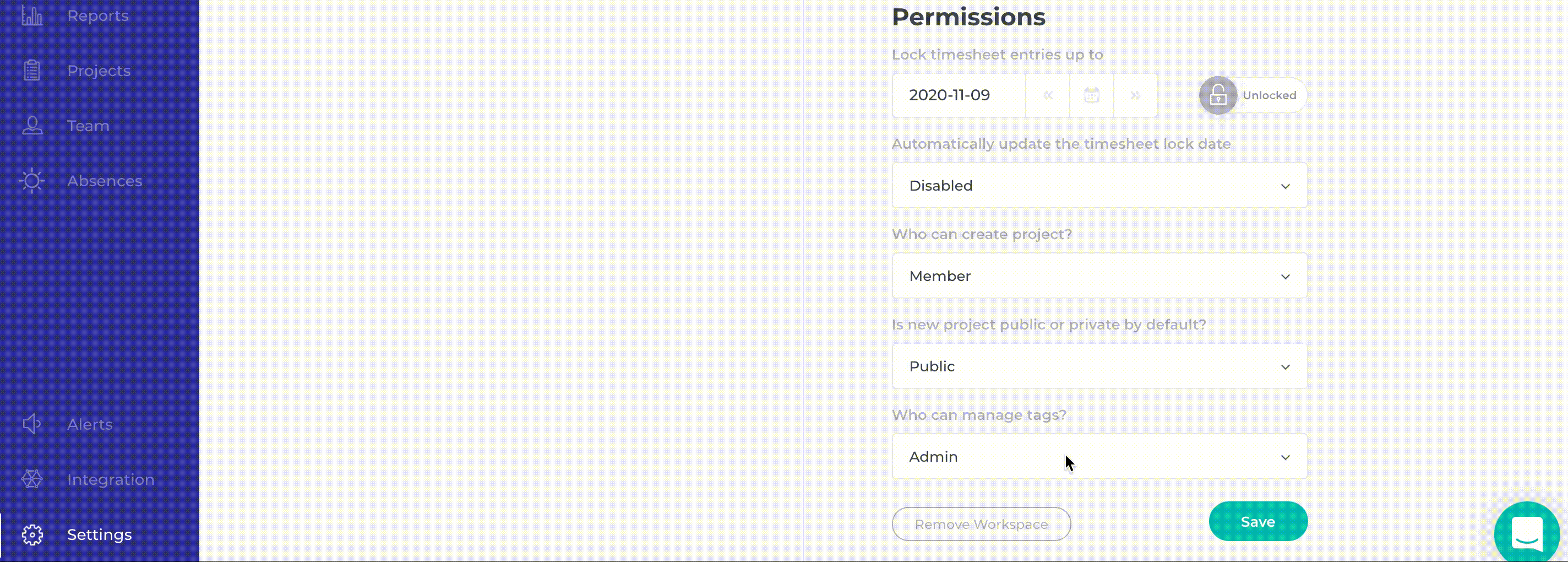Open the calendar date picker icon
This screenshot has width=1568, height=562.
(1091, 95)
